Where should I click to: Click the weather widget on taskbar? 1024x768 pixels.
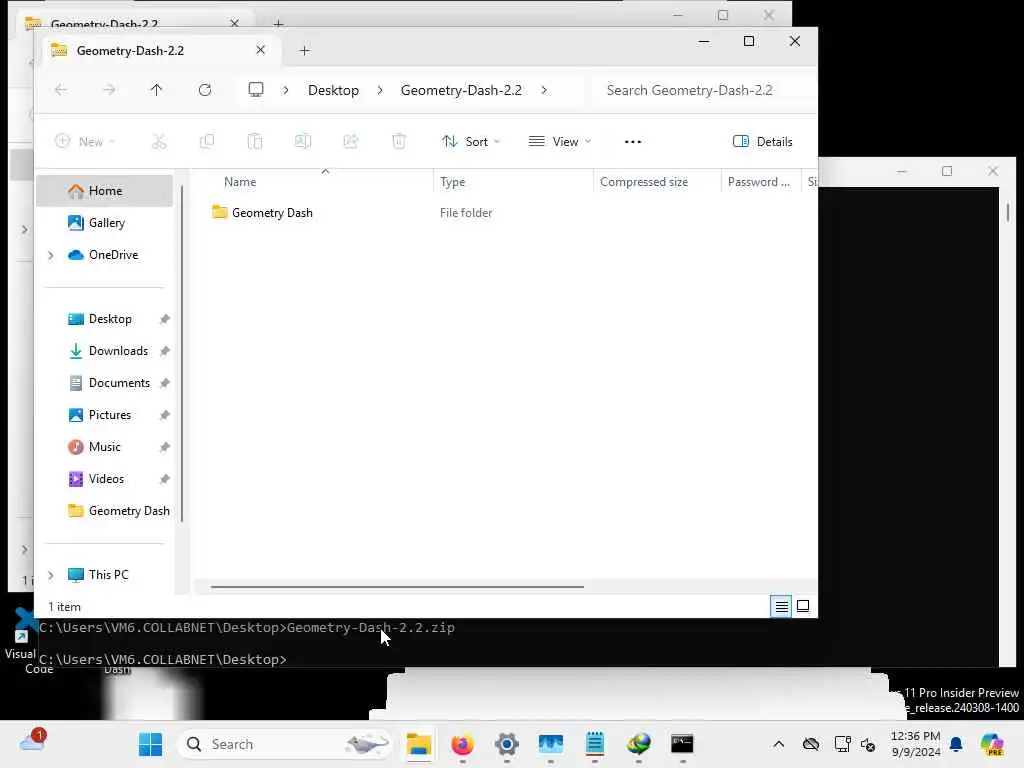coord(31,743)
